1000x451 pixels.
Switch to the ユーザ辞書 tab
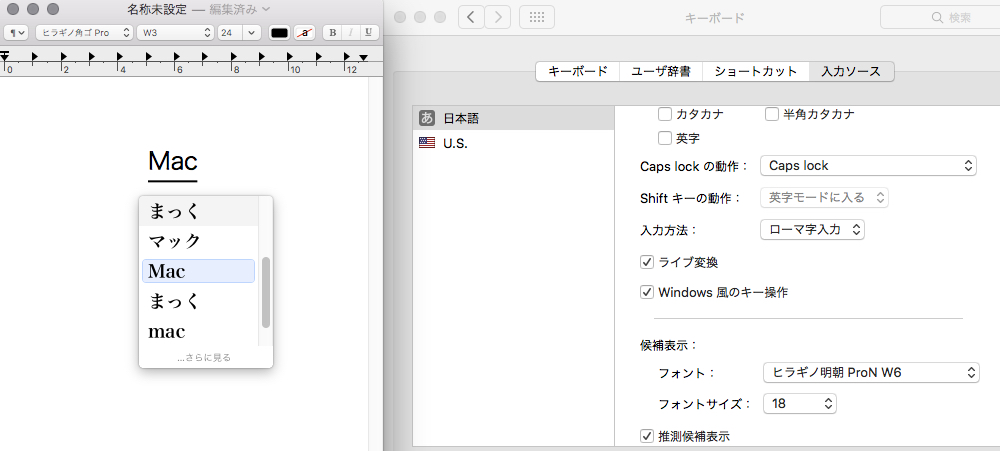(661, 71)
